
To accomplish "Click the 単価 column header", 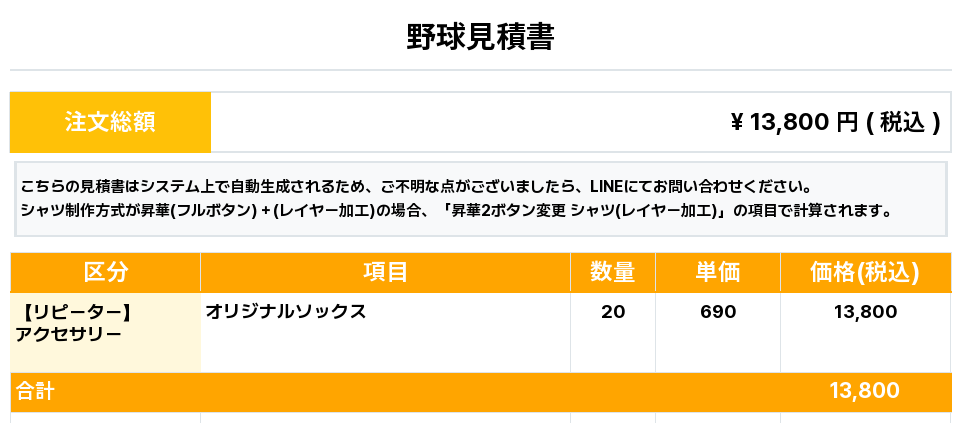I will coord(717,272).
